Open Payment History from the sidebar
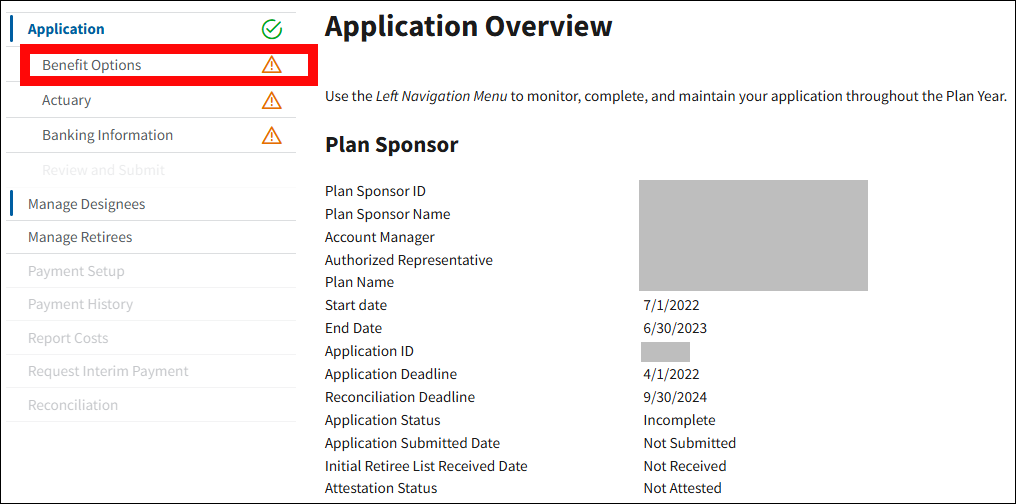Screen dimensions: 1016x504 click(x=80, y=304)
